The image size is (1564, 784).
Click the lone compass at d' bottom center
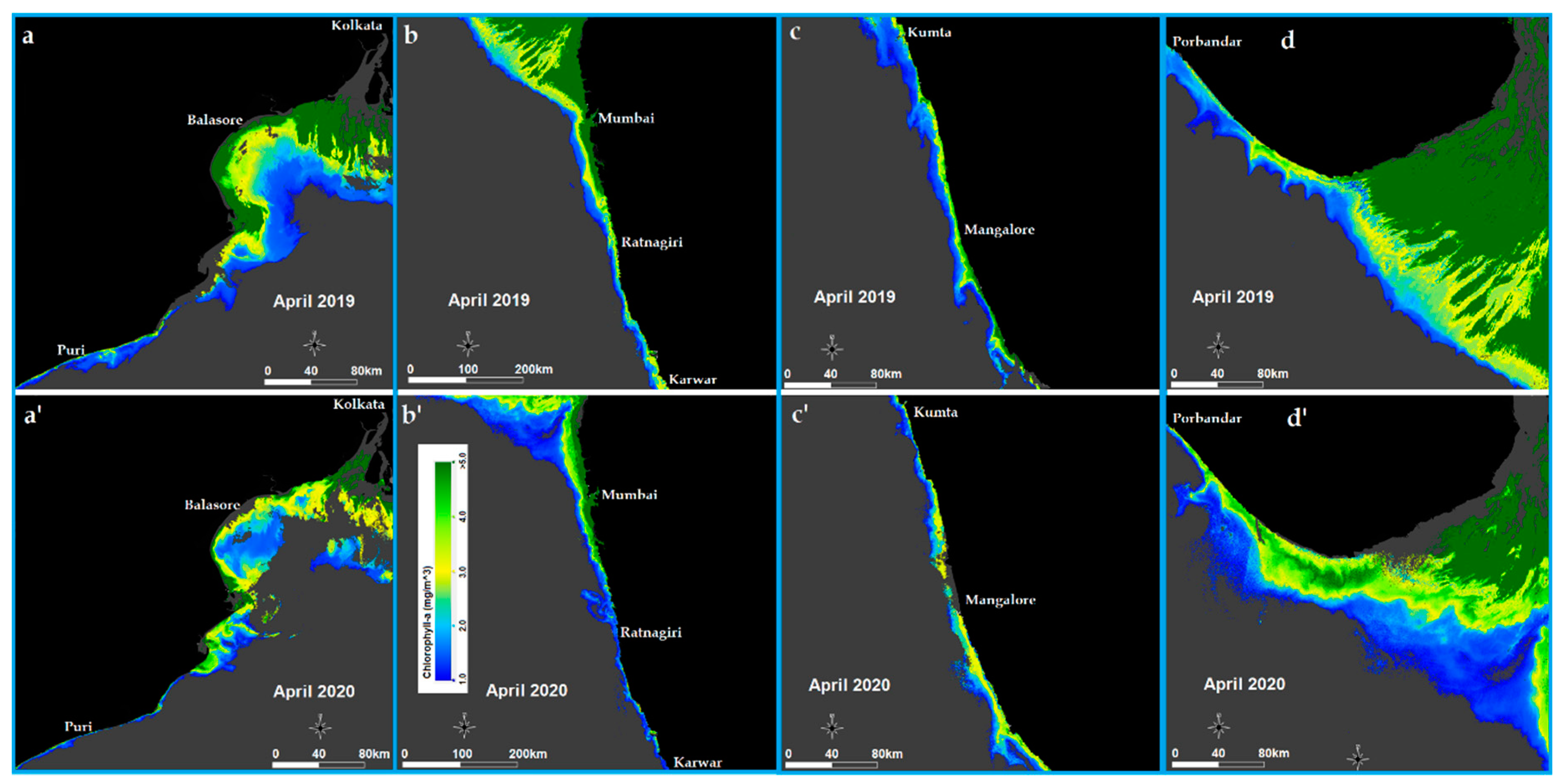[1357, 758]
